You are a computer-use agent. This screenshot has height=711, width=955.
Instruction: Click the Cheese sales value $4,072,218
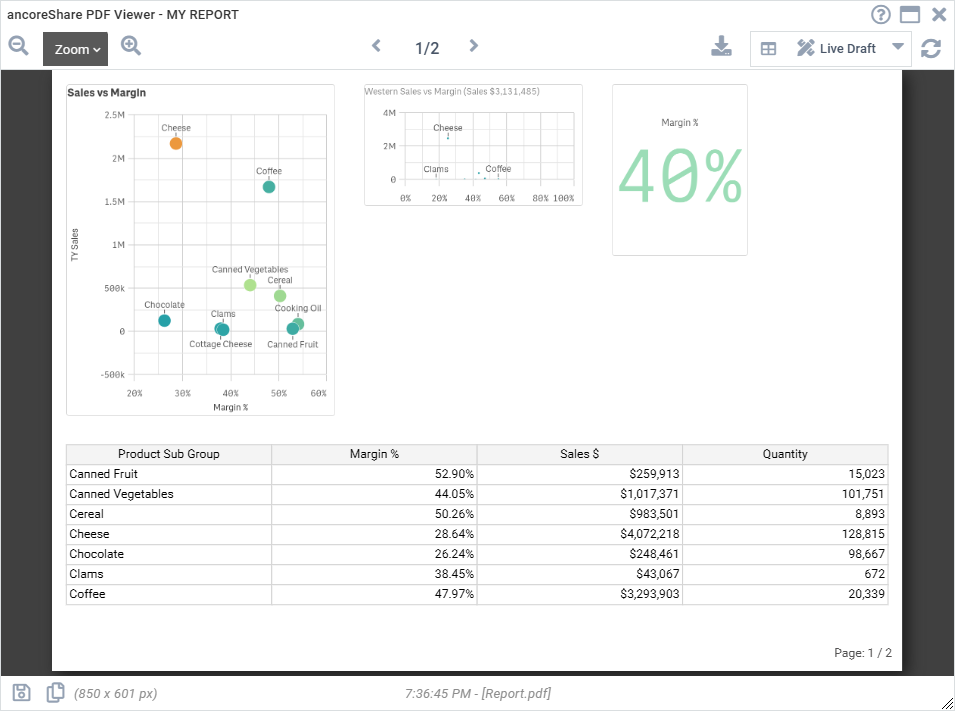[x=649, y=534]
